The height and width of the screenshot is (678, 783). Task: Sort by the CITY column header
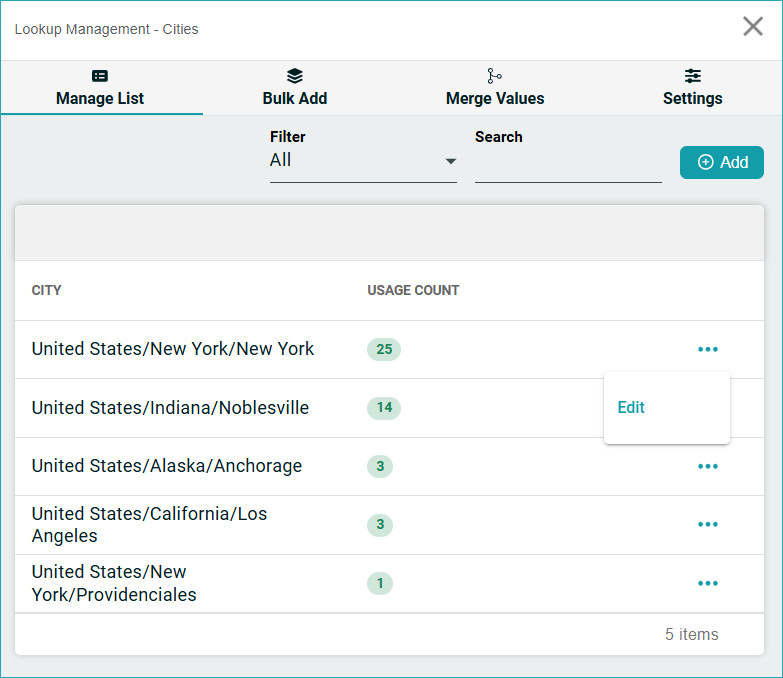click(47, 290)
